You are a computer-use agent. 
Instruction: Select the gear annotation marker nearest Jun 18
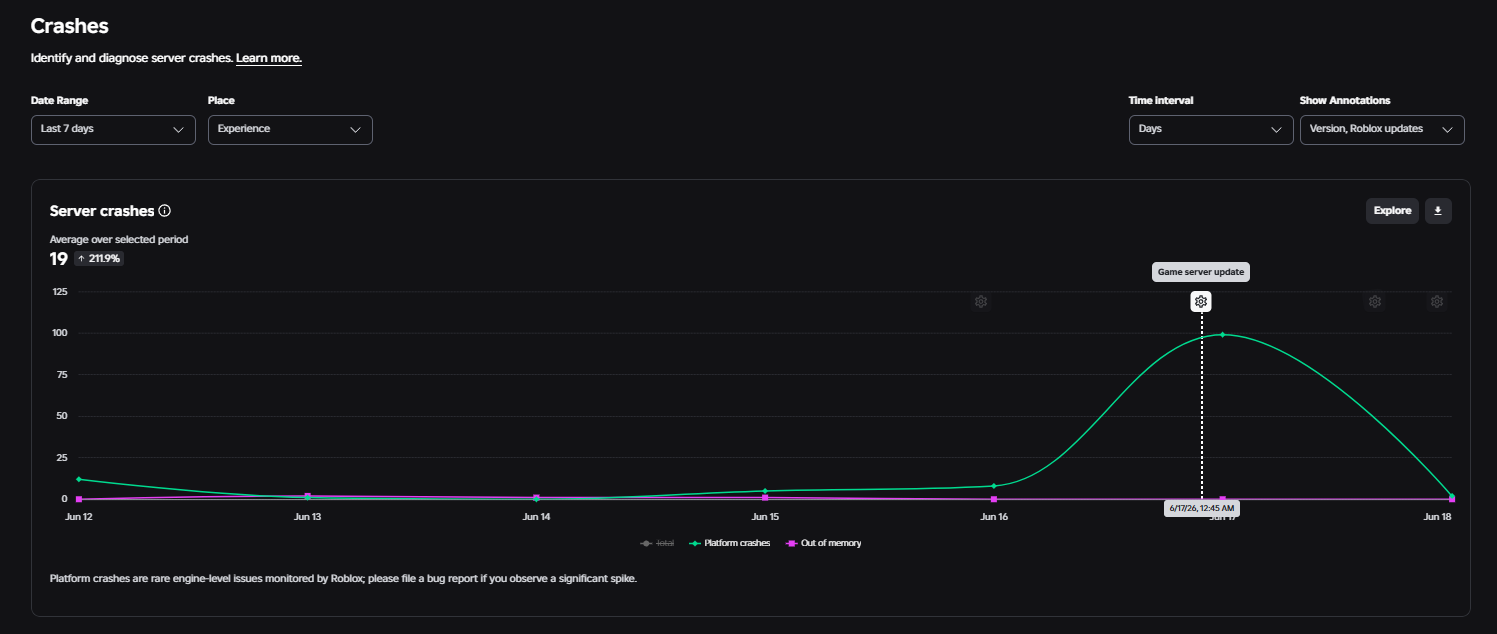pos(1437,301)
